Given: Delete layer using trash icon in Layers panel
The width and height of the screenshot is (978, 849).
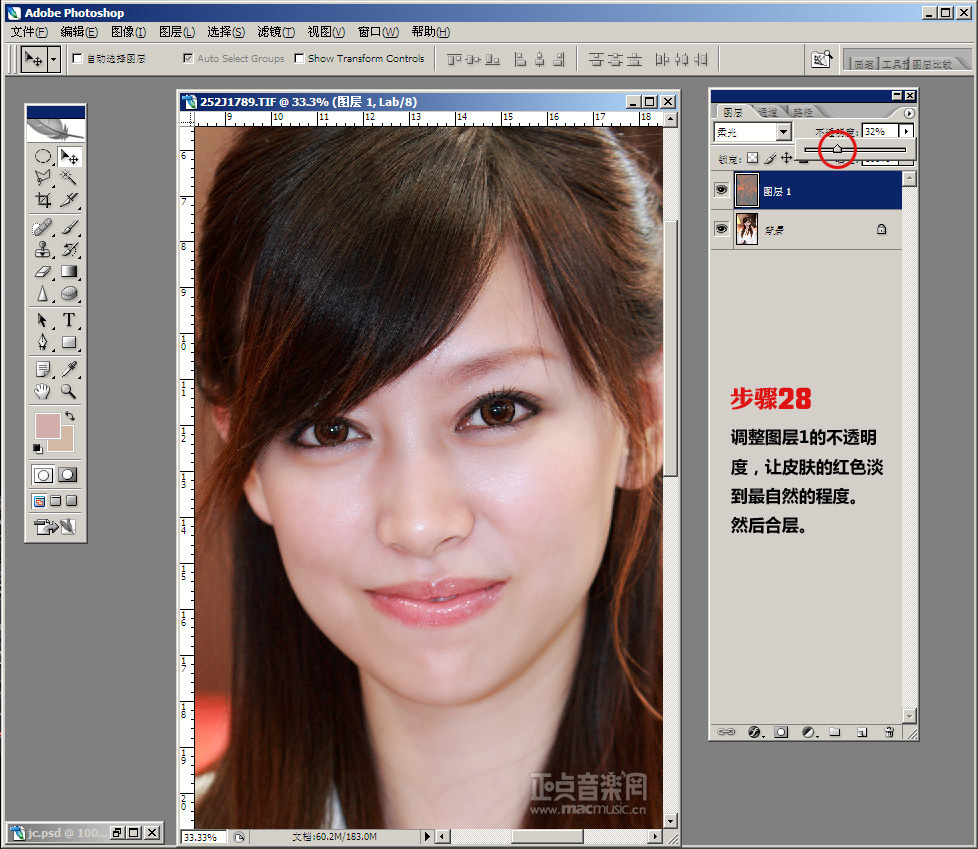Looking at the screenshot, I should (x=888, y=732).
